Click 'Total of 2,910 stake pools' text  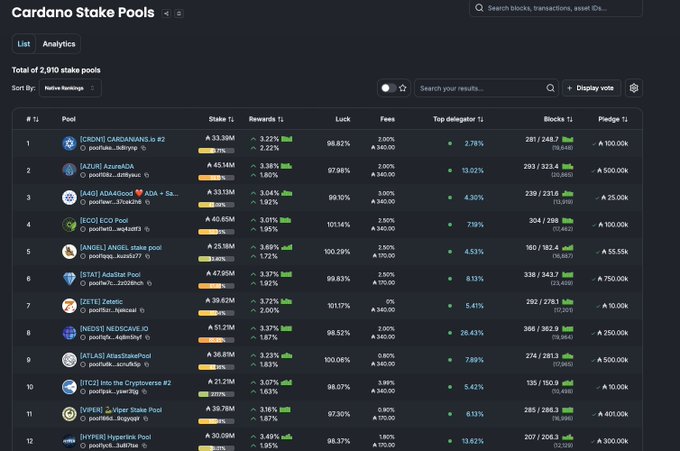56,70
